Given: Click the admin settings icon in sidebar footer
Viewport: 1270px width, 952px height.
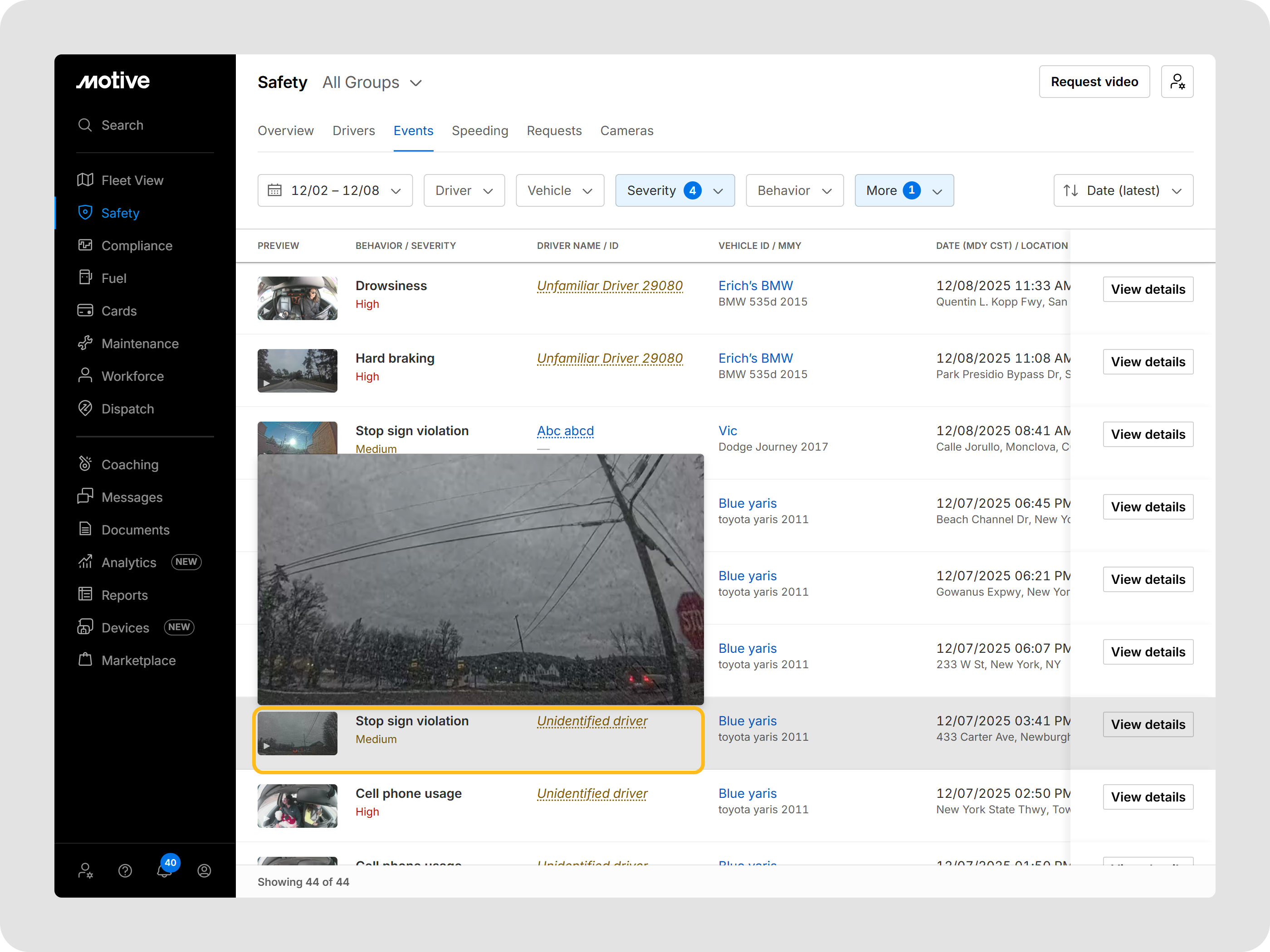Looking at the screenshot, I should (x=86, y=870).
